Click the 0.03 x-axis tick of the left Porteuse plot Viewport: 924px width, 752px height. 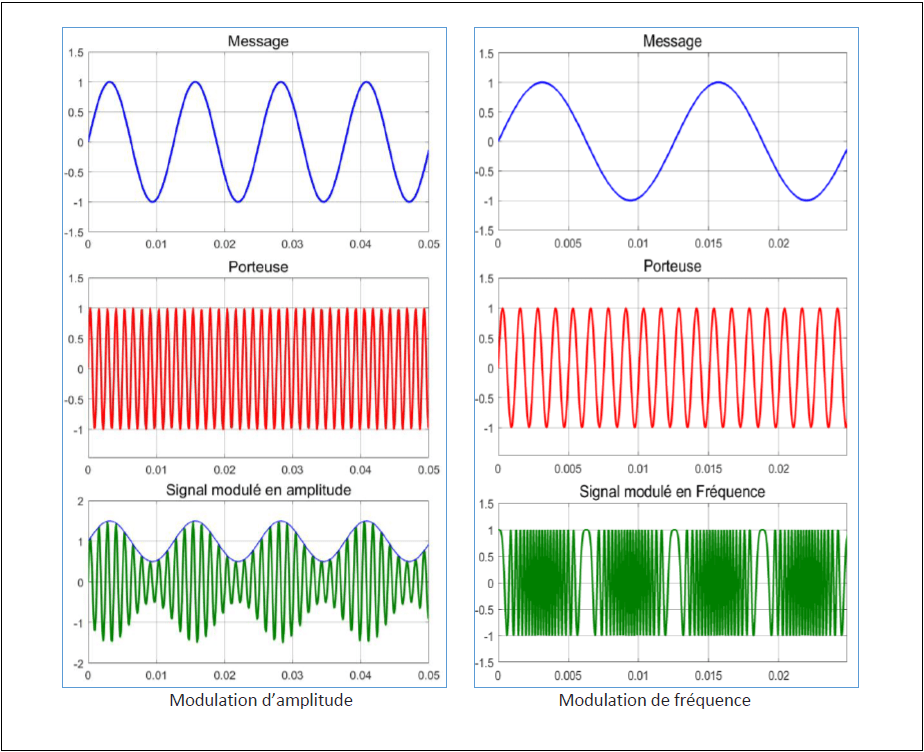(292, 469)
